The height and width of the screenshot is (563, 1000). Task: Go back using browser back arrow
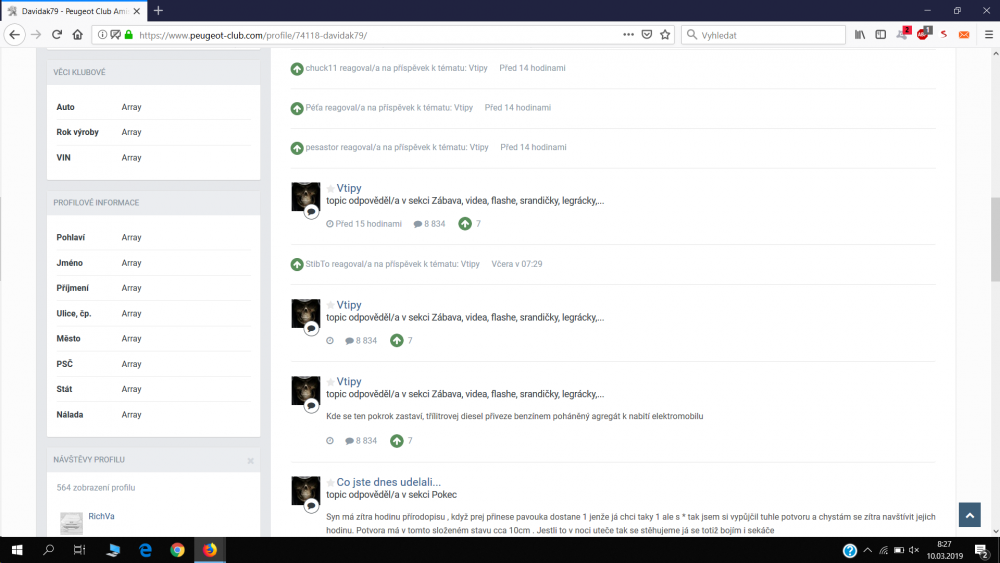coord(15,35)
